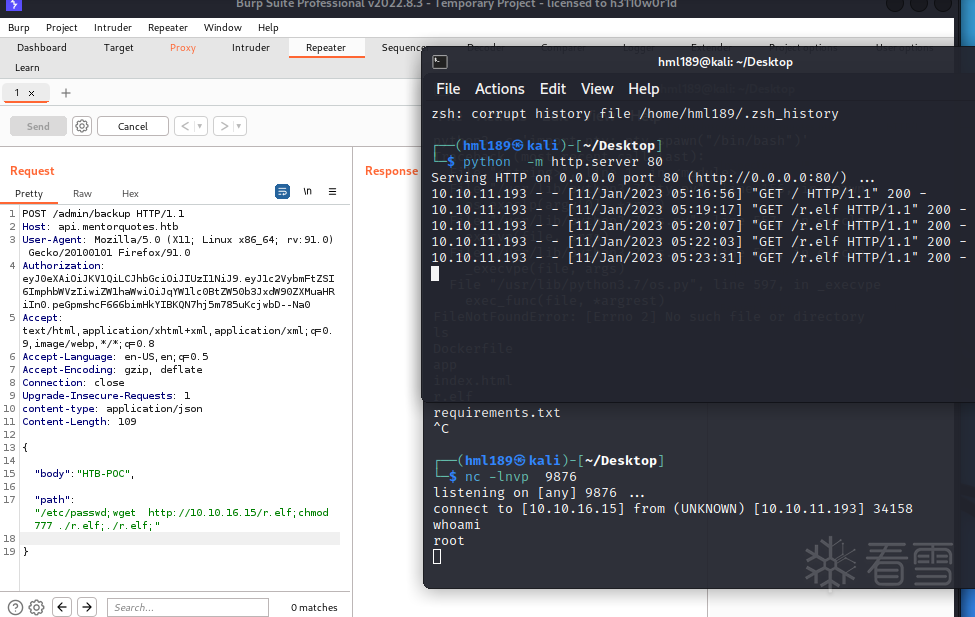Viewport: 975px width, 617px height.
Task: Open the Window menu
Action: [x=223, y=27]
